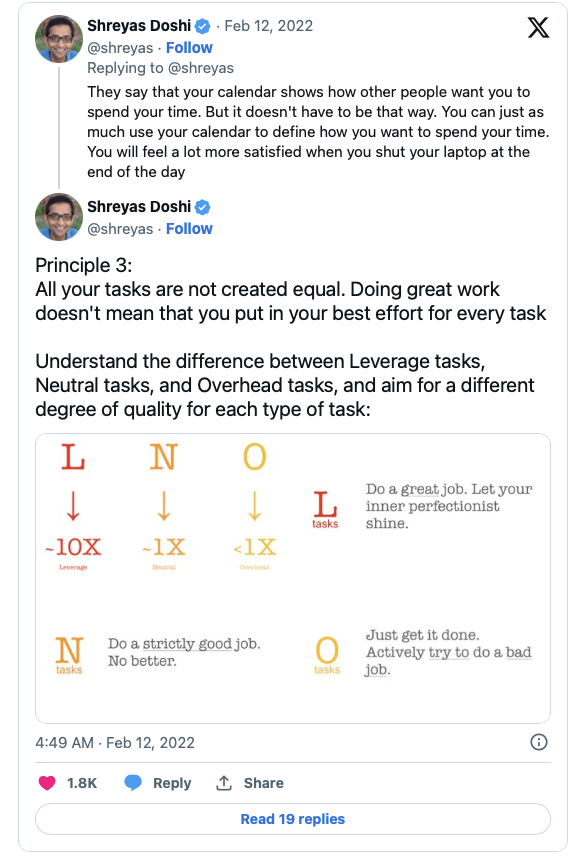The width and height of the screenshot is (573, 860).
Task: Open the tweet info circle icon
Action: [538, 742]
